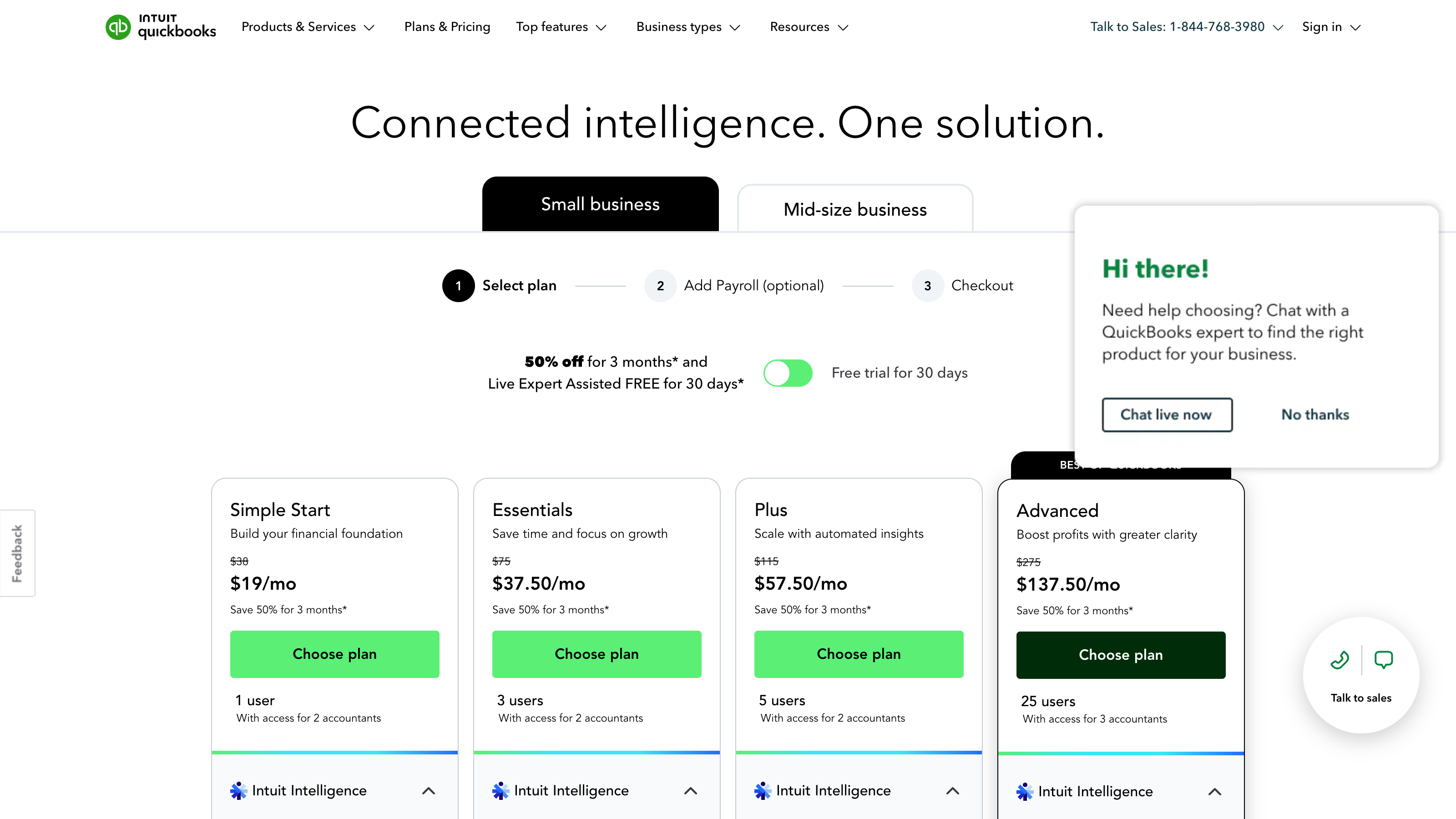The height and width of the screenshot is (819, 1456).
Task: Click the QuickBooks logo icon
Action: (117, 26)
